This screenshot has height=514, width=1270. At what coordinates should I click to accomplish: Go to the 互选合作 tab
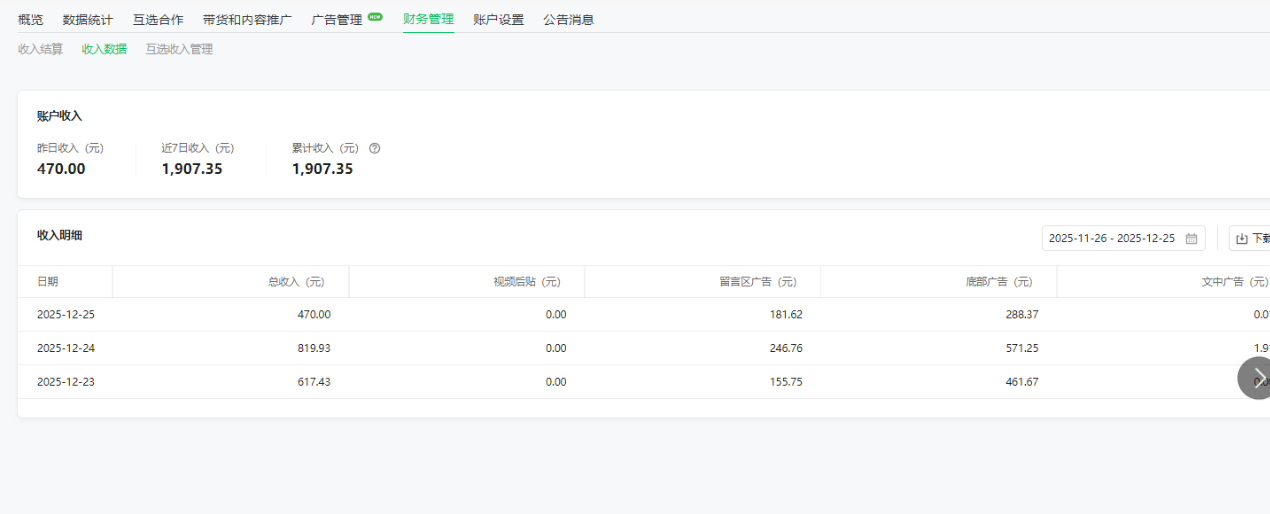point(158,19)
